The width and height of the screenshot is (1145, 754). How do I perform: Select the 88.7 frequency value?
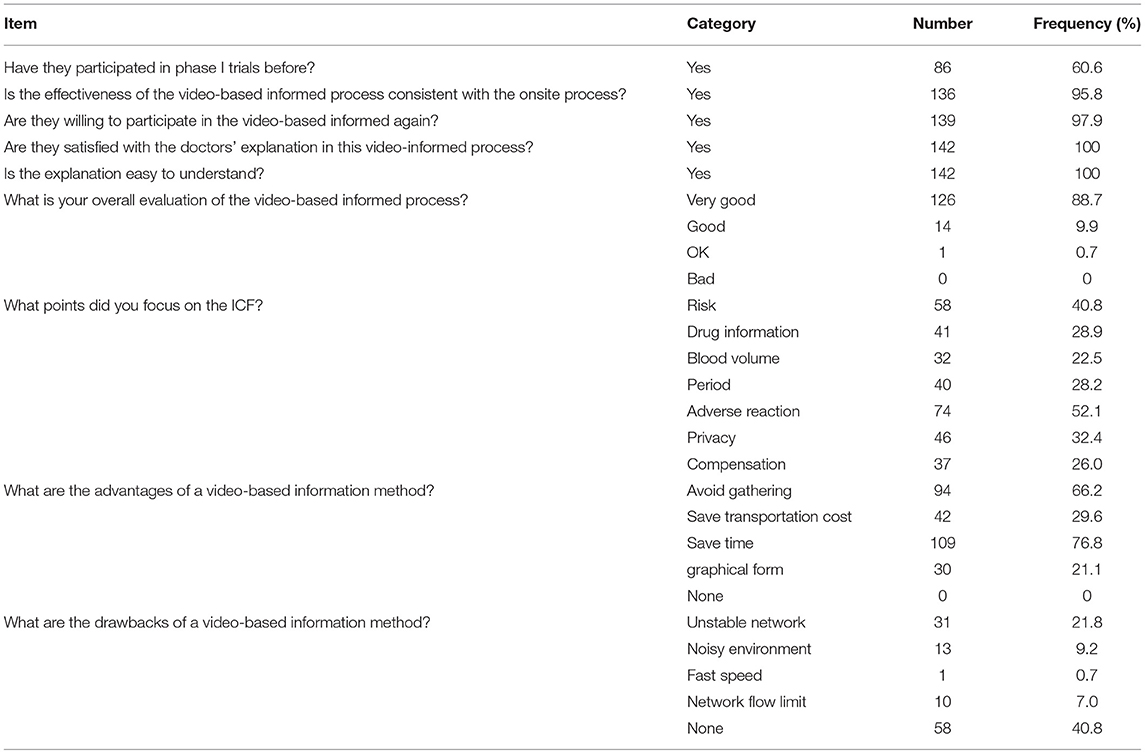tap(1087, 200)
